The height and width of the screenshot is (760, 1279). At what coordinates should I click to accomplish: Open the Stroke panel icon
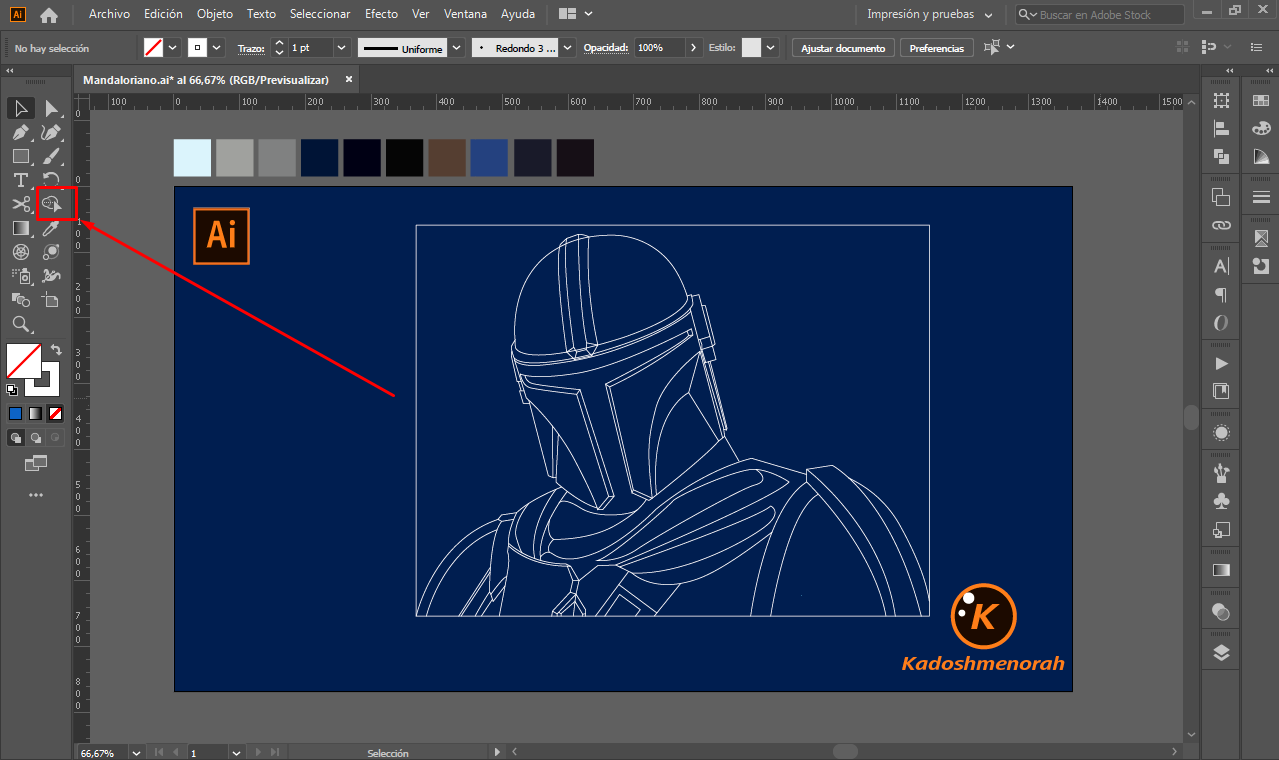coord(1260,197)
